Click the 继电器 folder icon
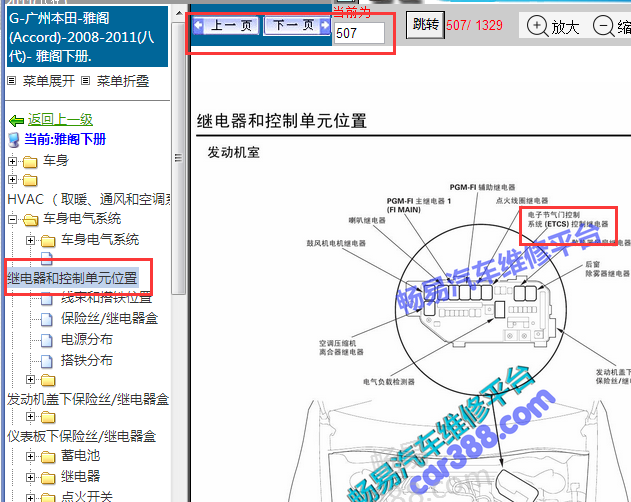The width and height of the screenshot is (631, 502). click(x=48, y=478)
